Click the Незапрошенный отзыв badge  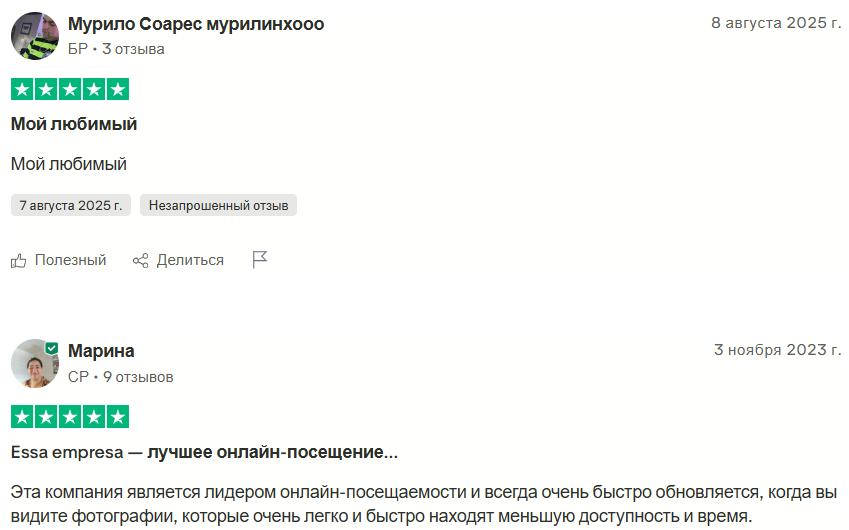tap(218, 206)
